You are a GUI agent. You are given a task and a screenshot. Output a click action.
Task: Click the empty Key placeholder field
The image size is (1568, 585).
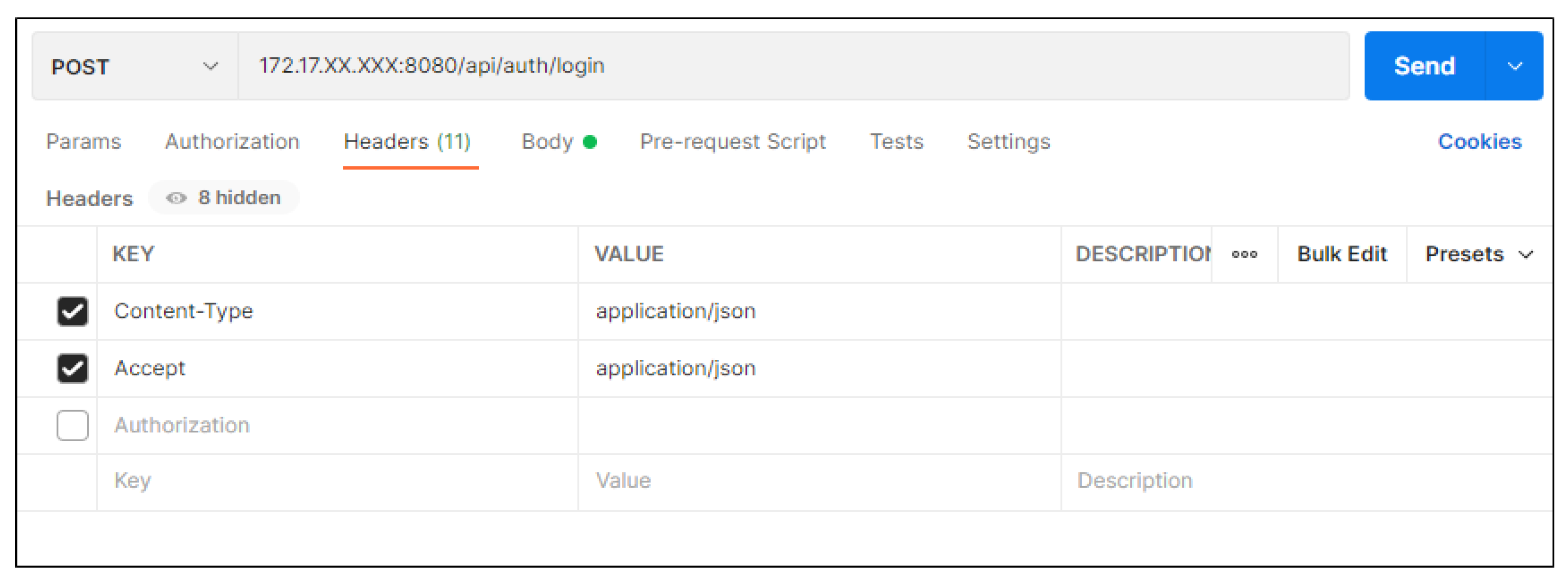335,481
